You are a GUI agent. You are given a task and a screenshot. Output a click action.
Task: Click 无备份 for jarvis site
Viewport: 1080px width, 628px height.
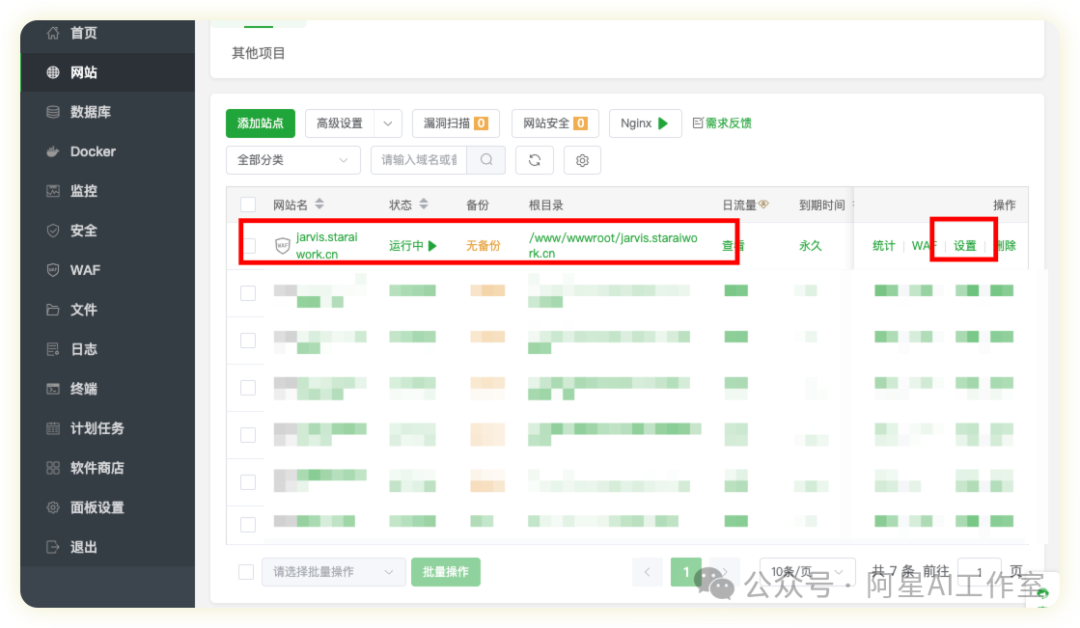tap(483, 245)
